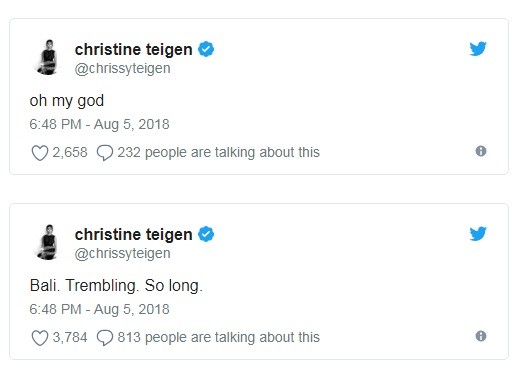
Task: Open info icon on the second tweet
Action: [x=481, y=336]
